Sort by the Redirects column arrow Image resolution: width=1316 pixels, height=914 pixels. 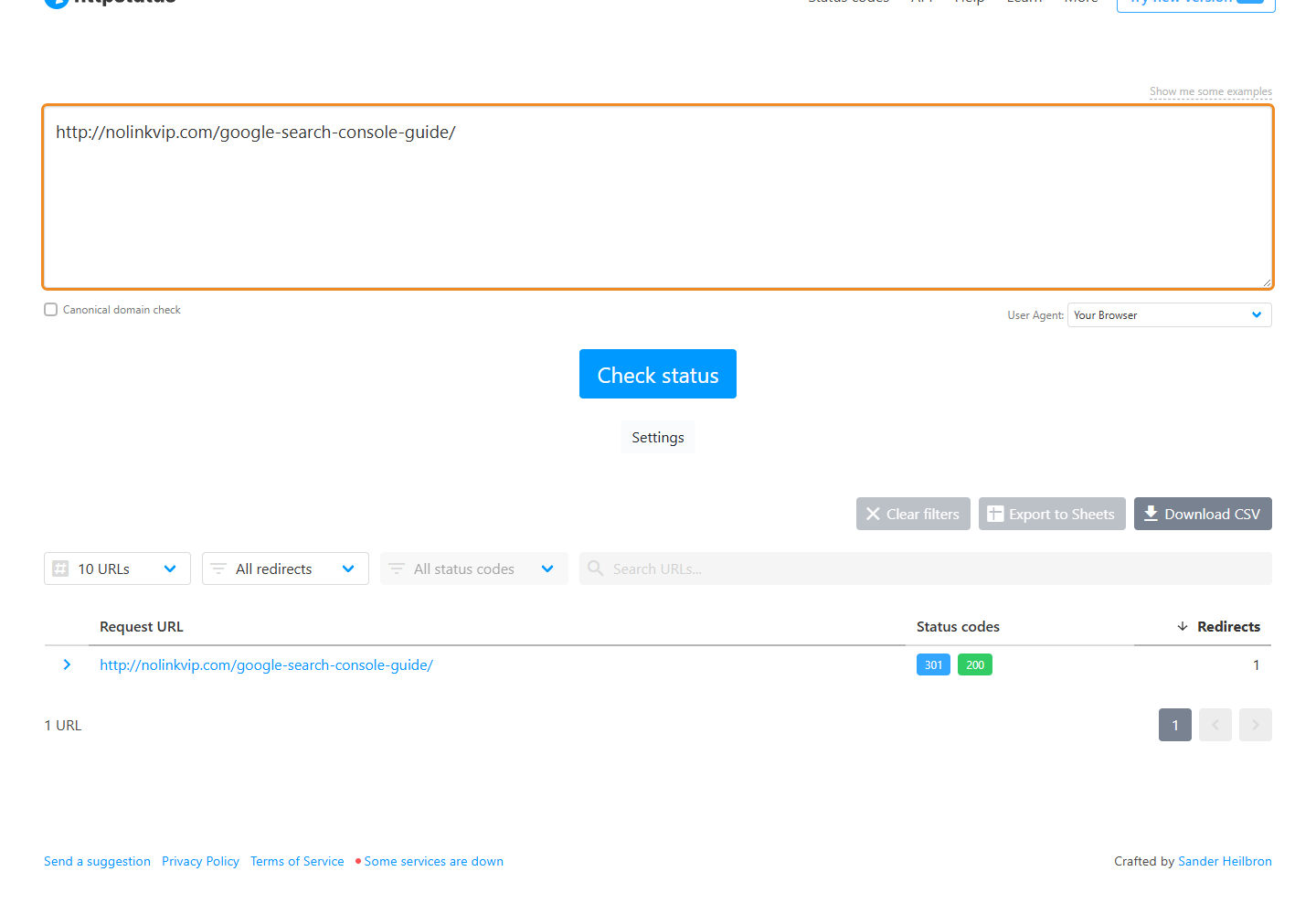(1183, 626)
